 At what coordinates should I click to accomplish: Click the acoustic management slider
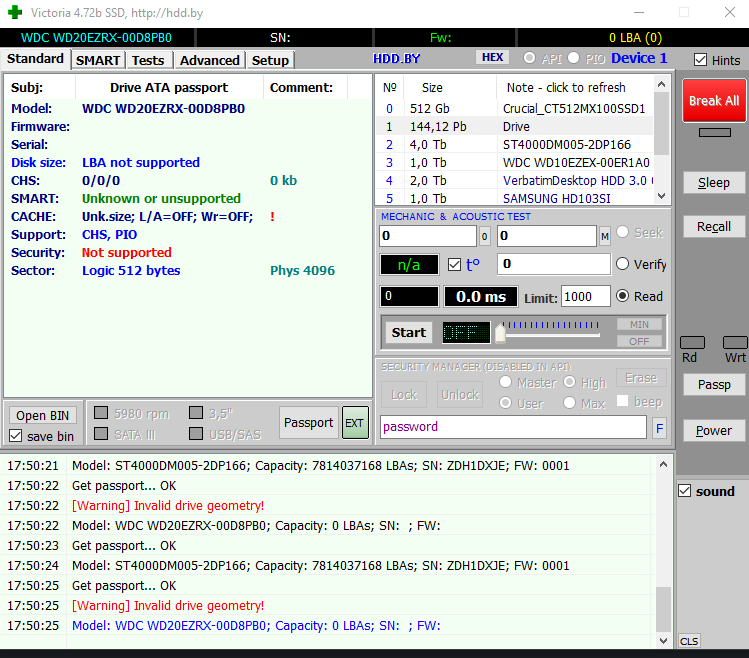550,332
